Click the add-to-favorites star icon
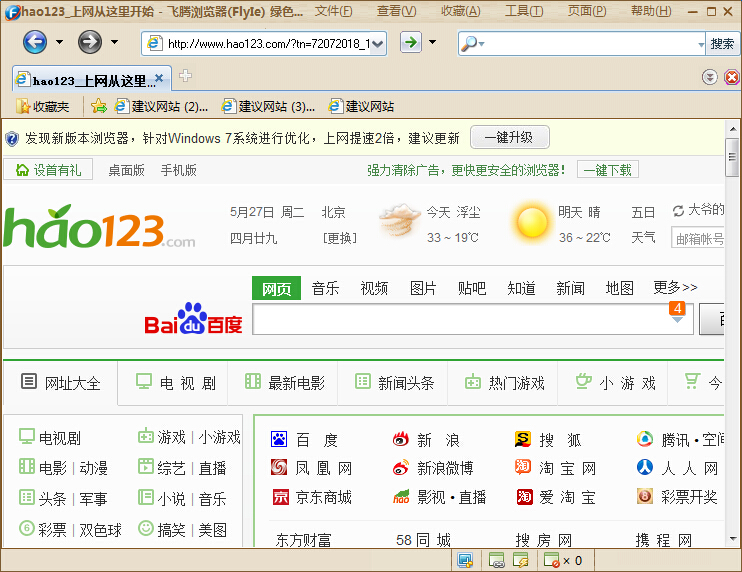The width and height of the screenshot is (742, 572). pyautogui.click(x=99, y=106)
